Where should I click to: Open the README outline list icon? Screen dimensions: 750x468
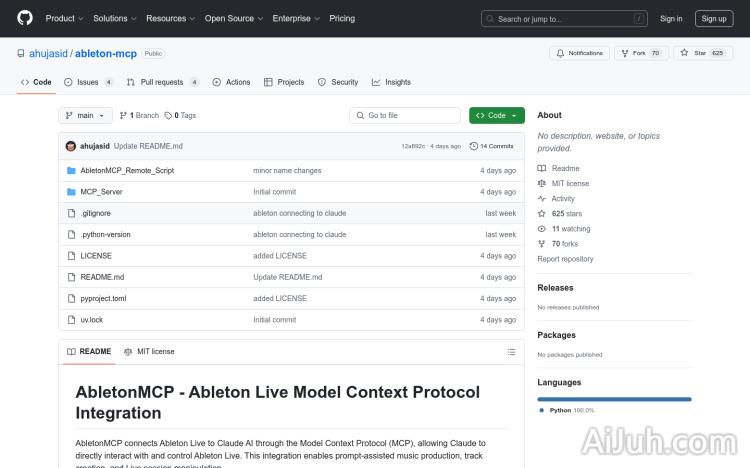click(511, 352)
